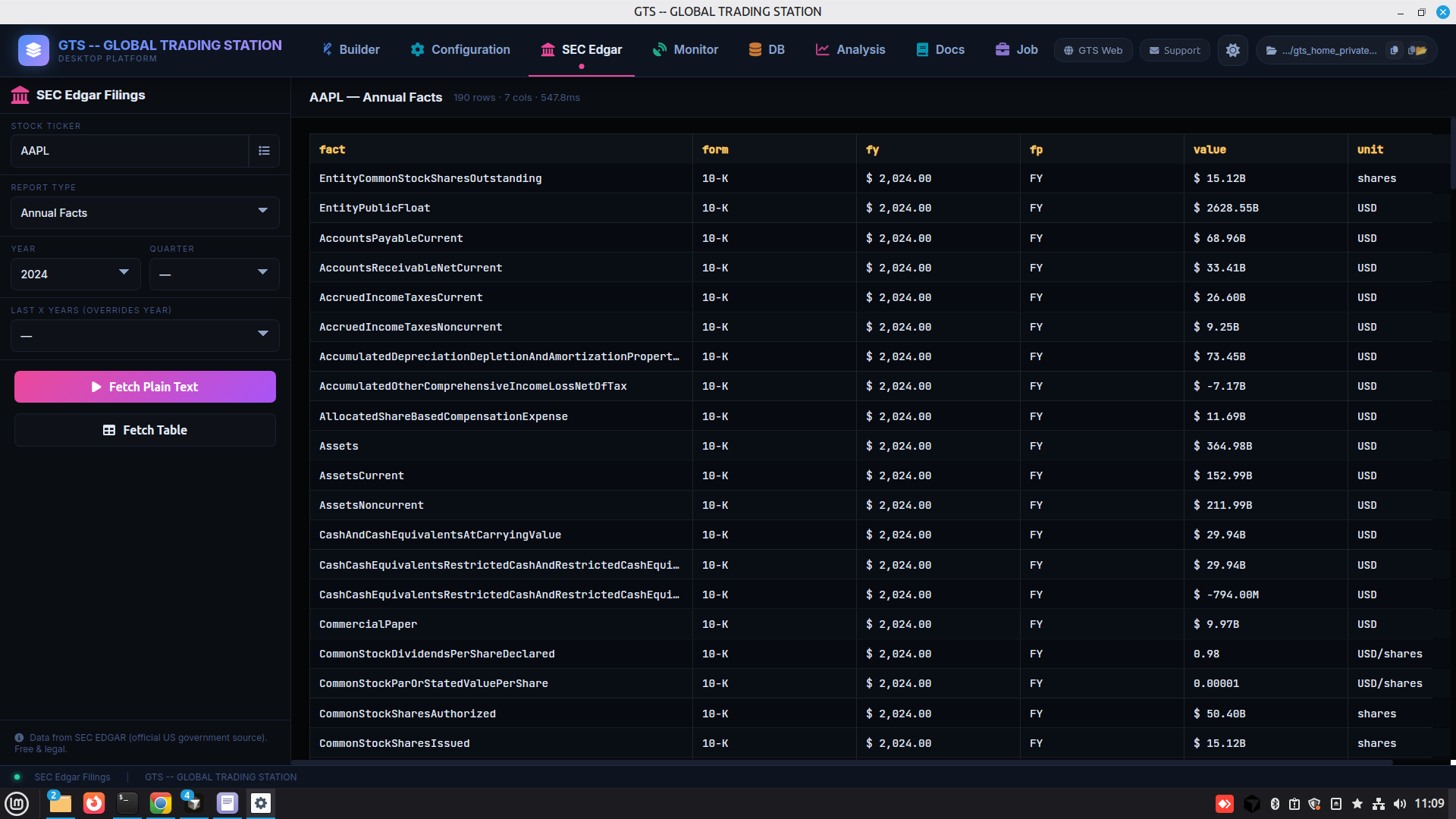Open the ticker list beside AAPL

click(264, 151)
